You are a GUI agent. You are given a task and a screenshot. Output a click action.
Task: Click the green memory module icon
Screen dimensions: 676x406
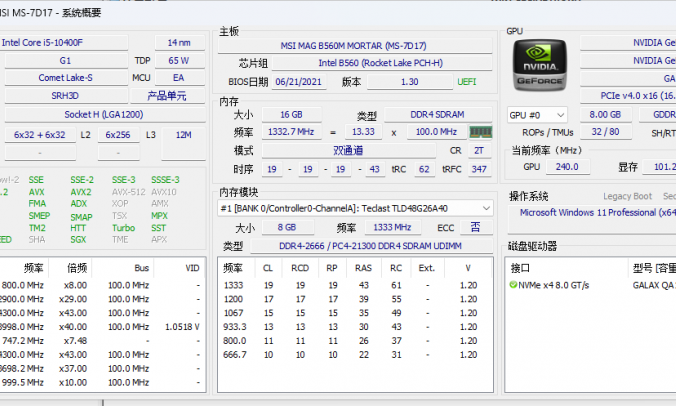(x=480, y=132)
